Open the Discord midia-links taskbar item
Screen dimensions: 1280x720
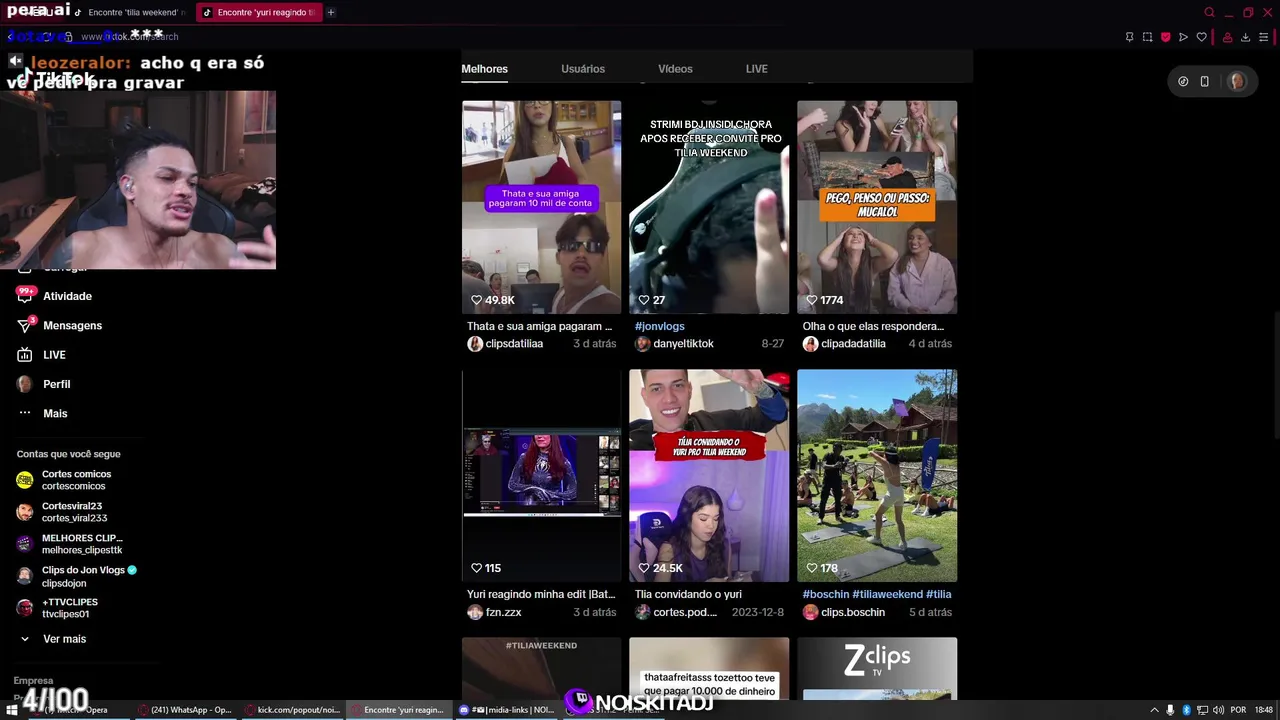tap(507, 710)
